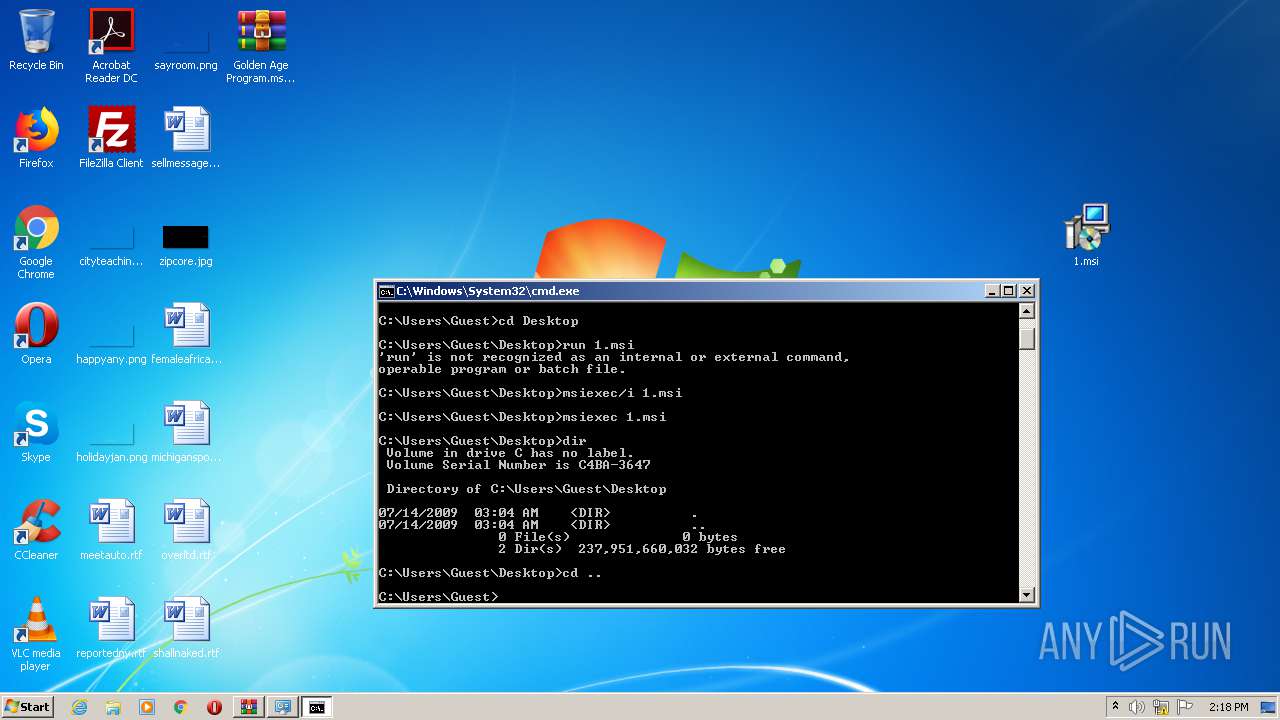Launch Opera from the desktop
The width and height of the screenshot is (1280, 720).
point(36,334)
